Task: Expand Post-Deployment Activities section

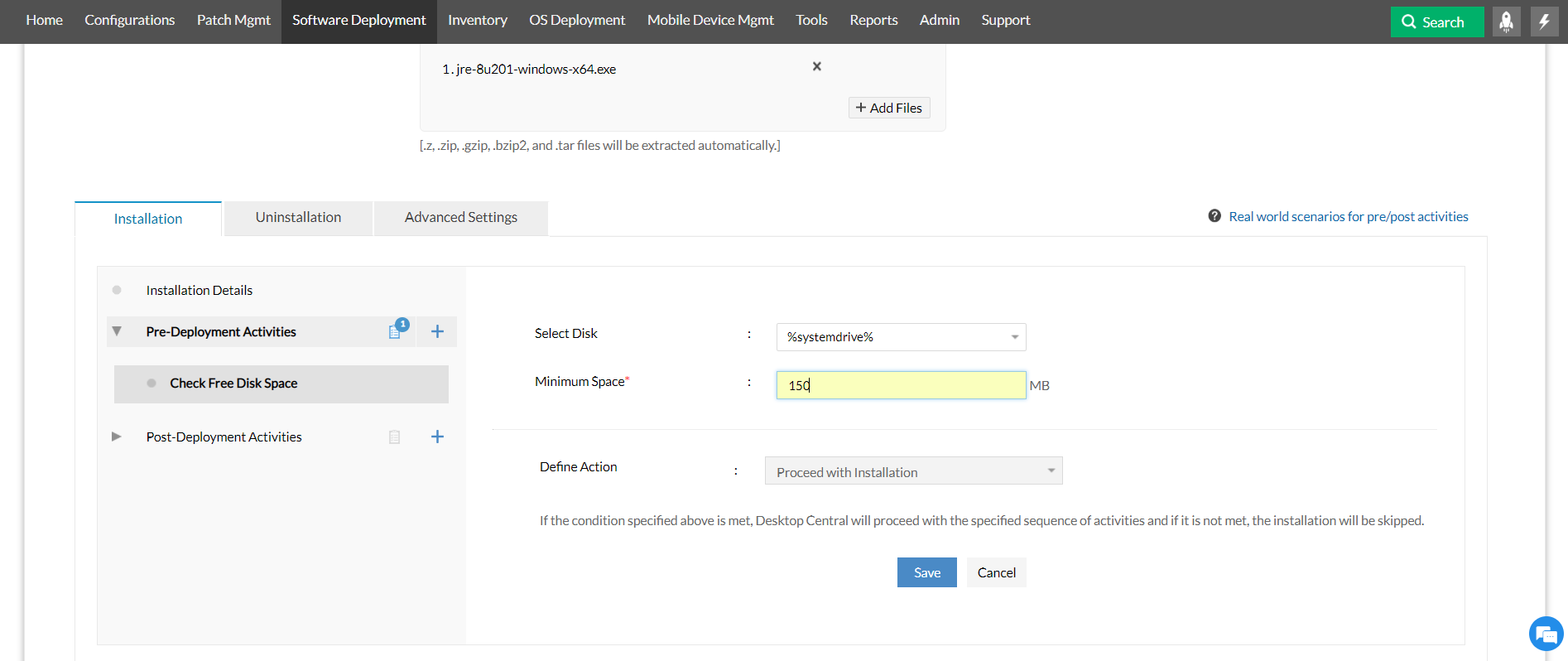Action: point(117,437)
